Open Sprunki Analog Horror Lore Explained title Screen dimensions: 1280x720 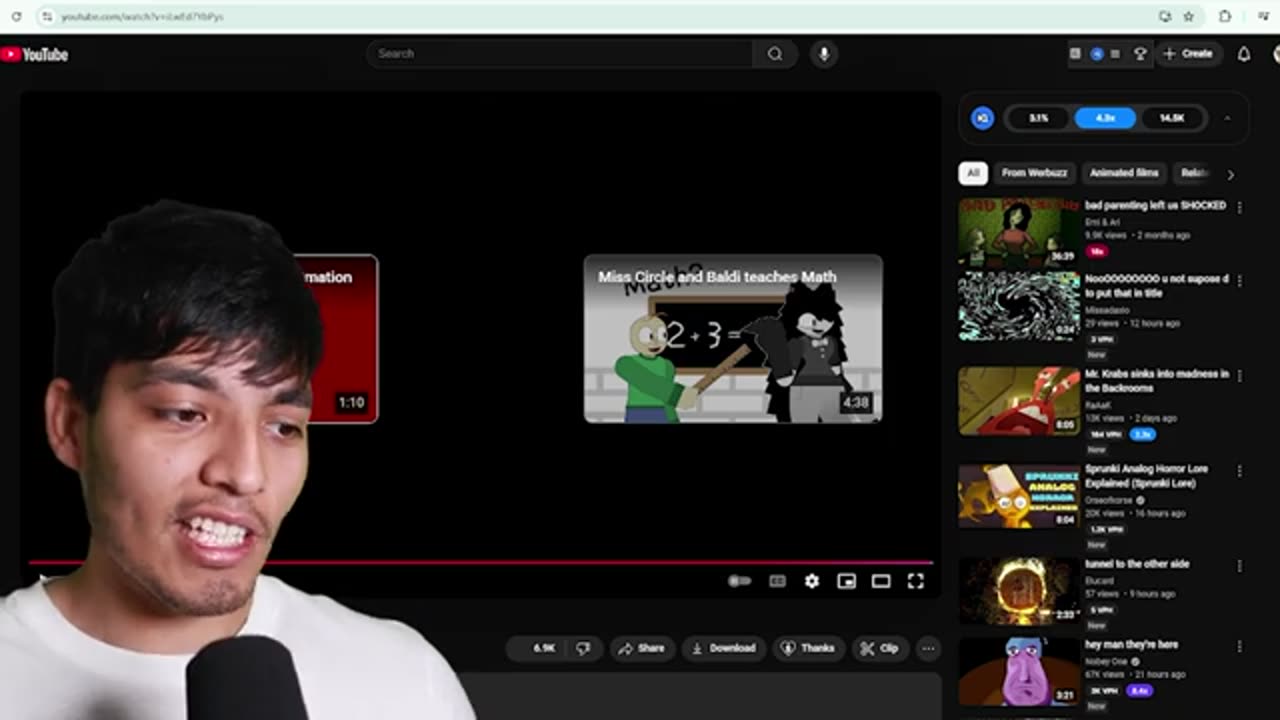[x=1146, y=476]
